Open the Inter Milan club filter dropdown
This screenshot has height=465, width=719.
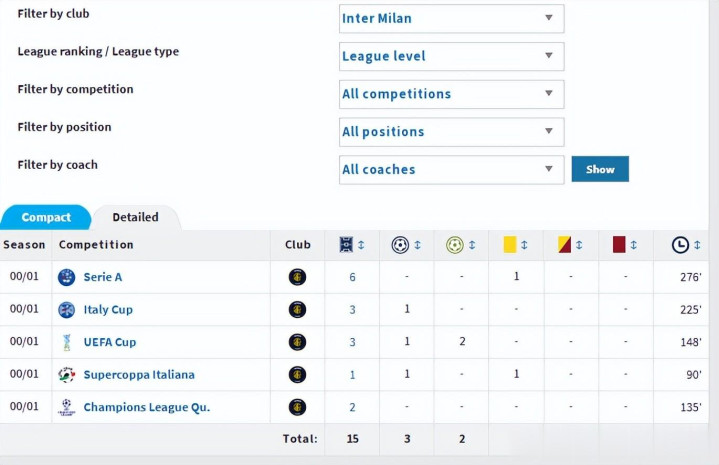(451, 18)
